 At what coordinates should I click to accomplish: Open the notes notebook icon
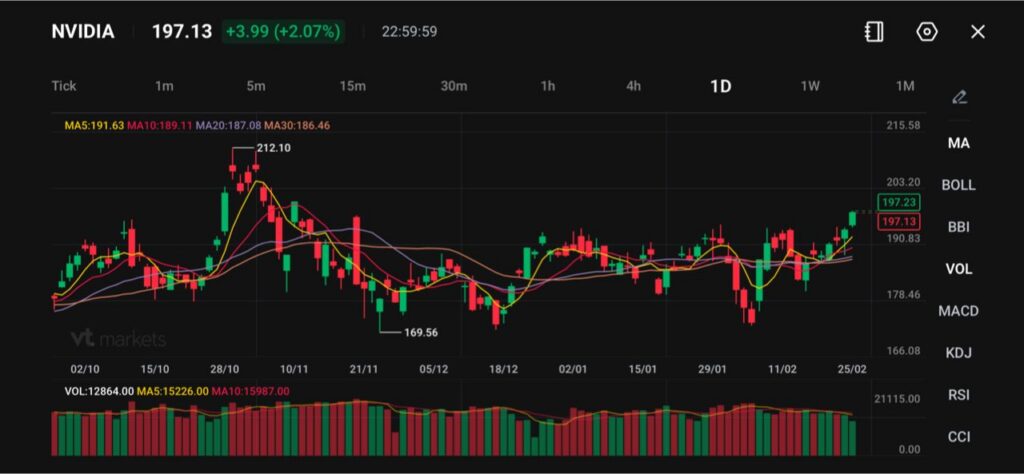[x=874, y=32]
